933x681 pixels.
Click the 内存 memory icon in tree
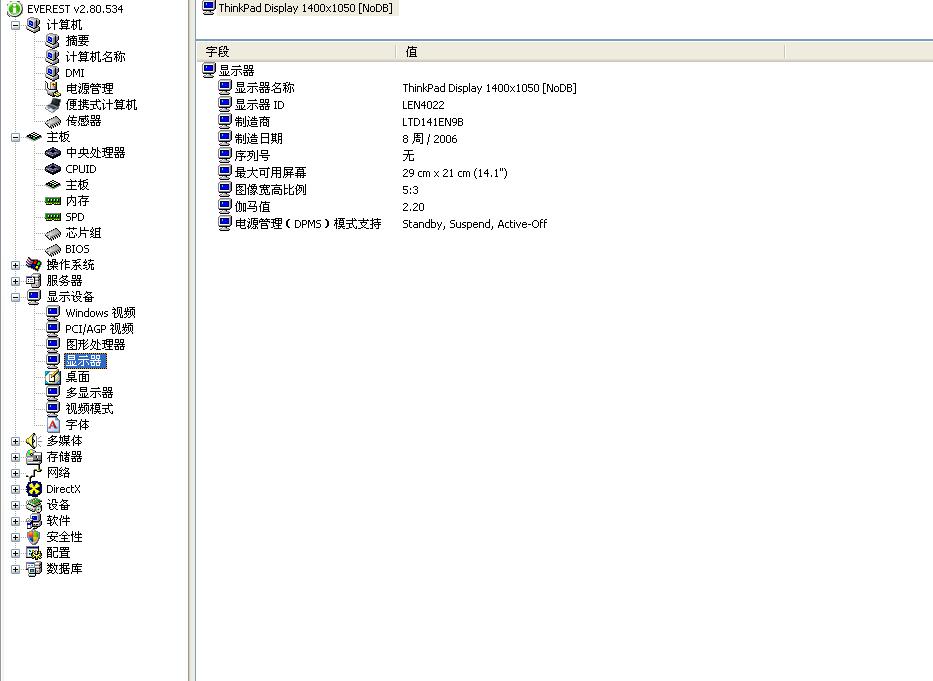[x=53, y=201]
